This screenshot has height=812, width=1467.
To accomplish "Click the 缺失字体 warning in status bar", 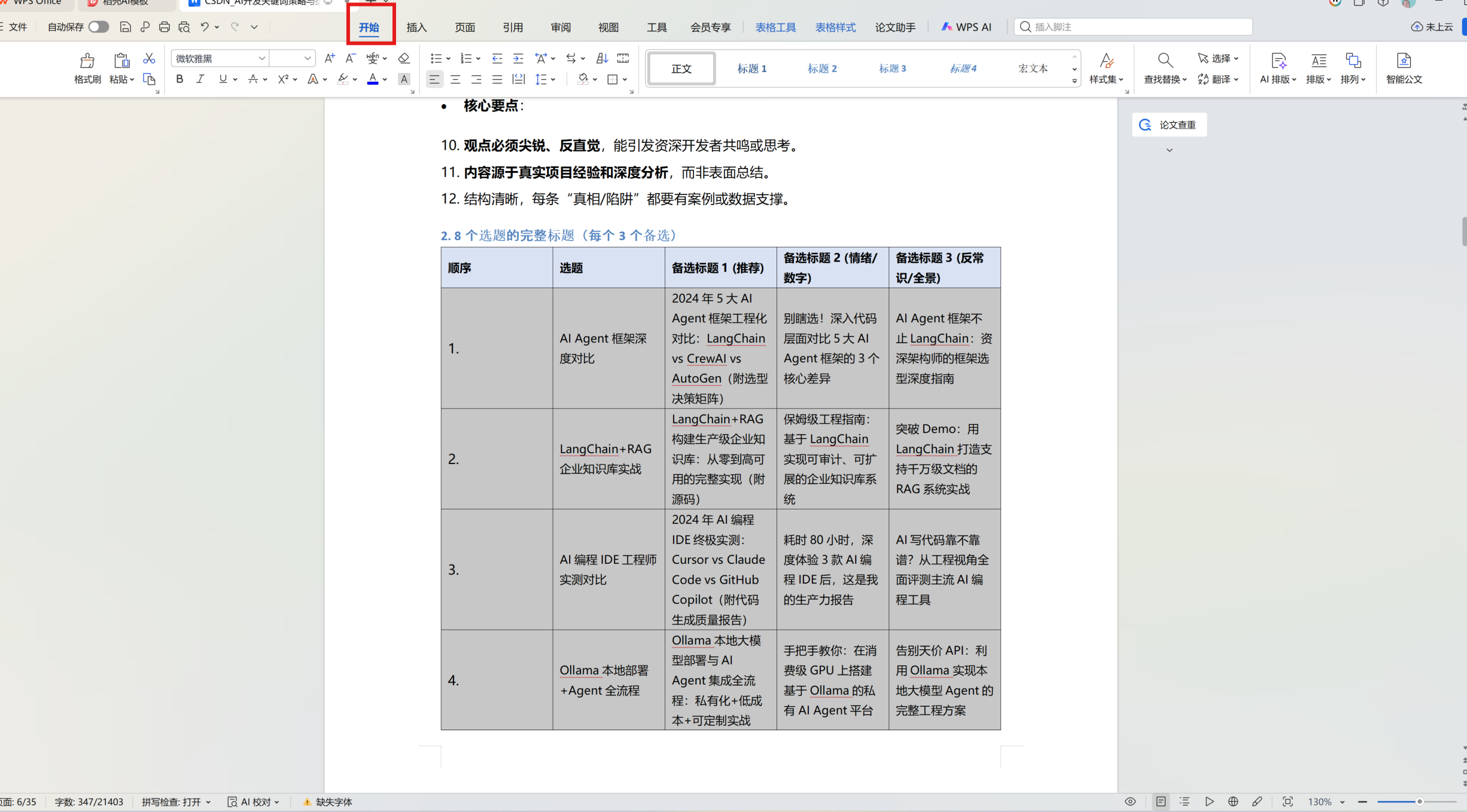I will coord(328,802).
